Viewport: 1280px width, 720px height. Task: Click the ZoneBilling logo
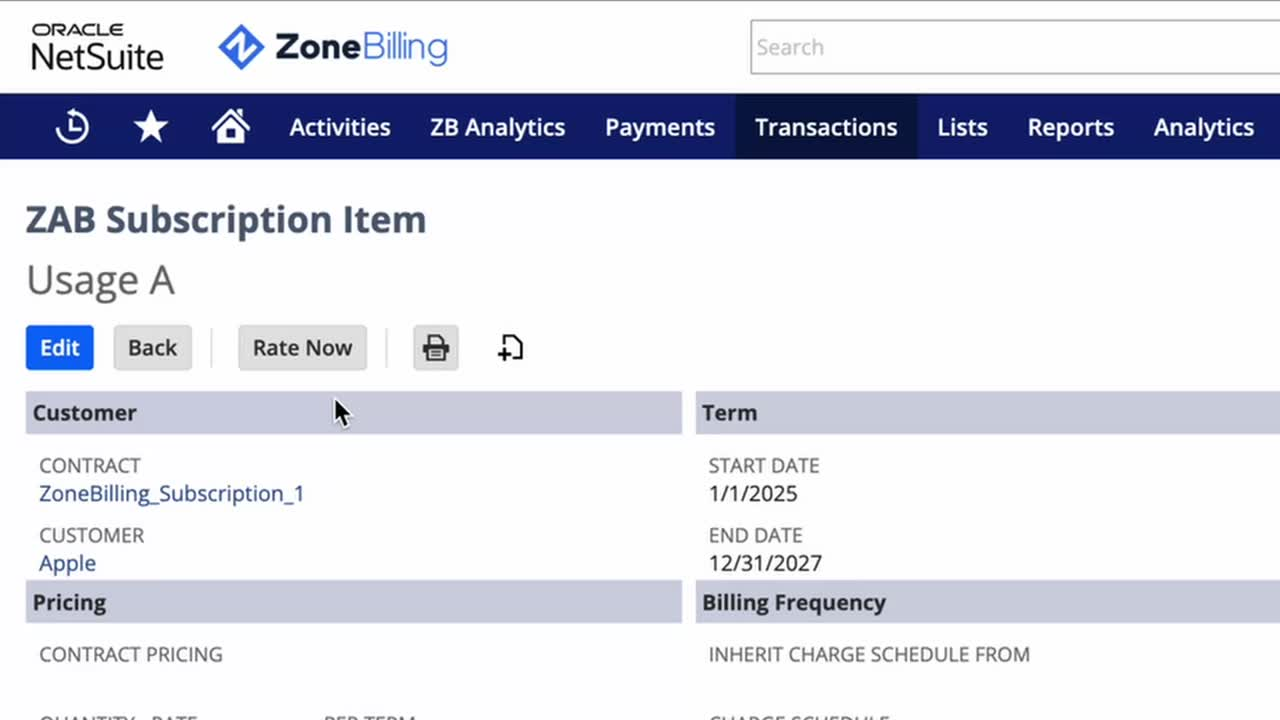point(333,47)
